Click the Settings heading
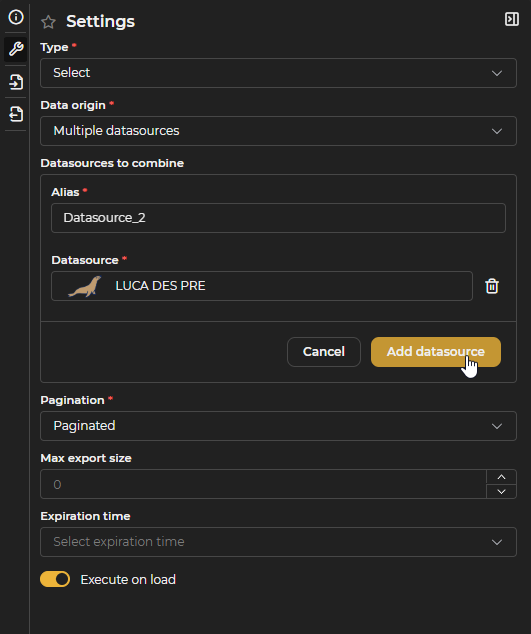This screenshot has height=634, width=531. pos(100,21)
